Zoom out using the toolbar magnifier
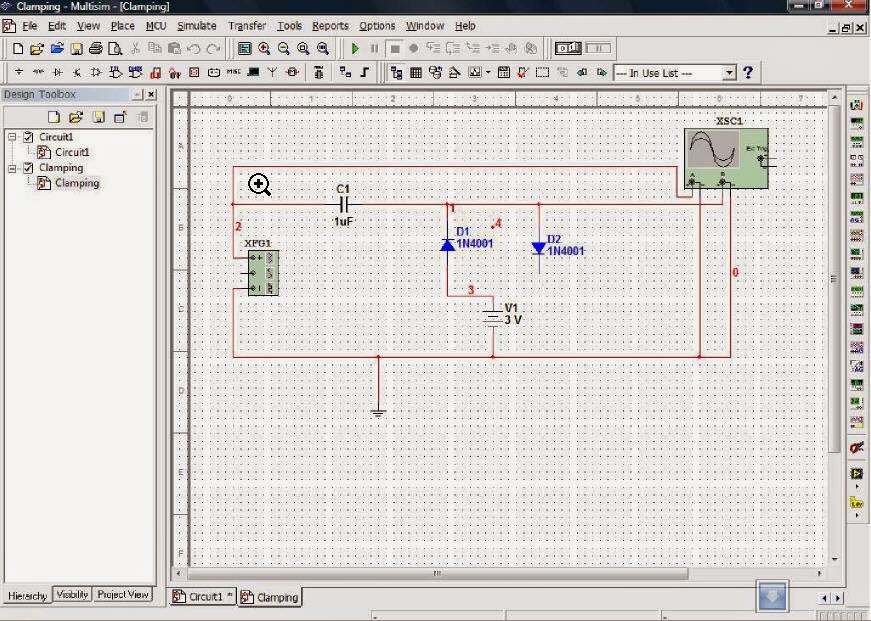 coord(283,49)
